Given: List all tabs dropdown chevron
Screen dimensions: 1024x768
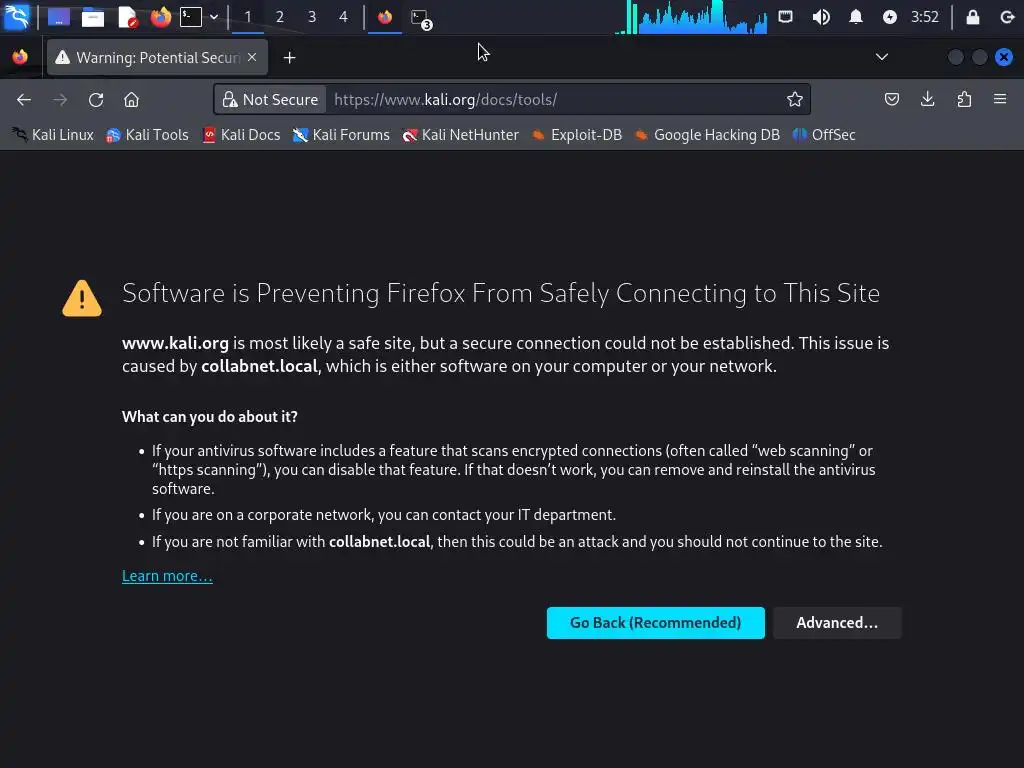Looking at the screenshot, I should click(x=882, y=57).
